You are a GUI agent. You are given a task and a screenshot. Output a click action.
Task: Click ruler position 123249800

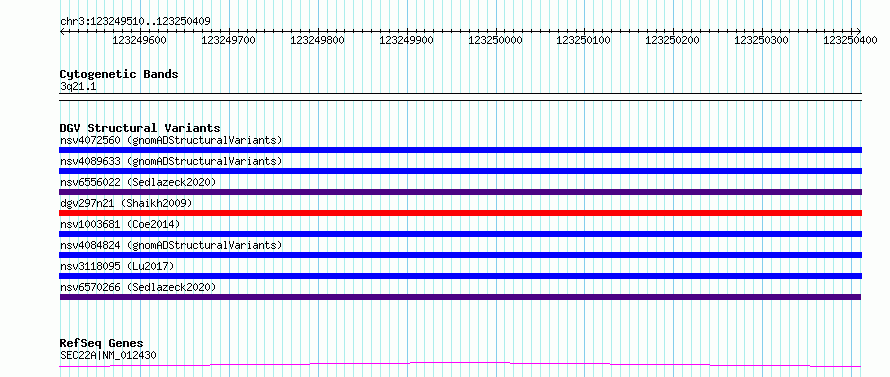click(317, 40)
